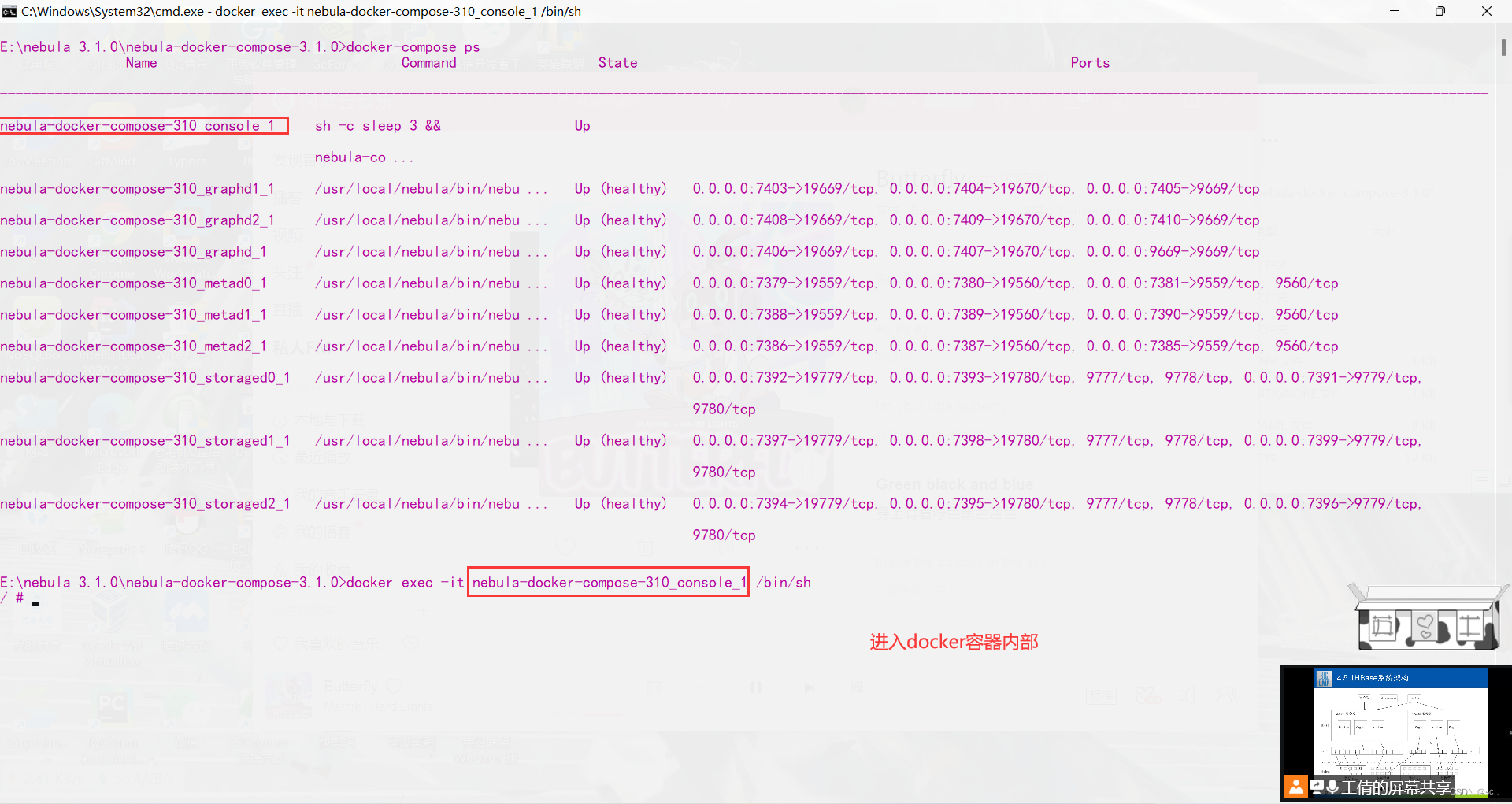Click the 9780/tcp text under storaged0 row

(x=724, y=409)
